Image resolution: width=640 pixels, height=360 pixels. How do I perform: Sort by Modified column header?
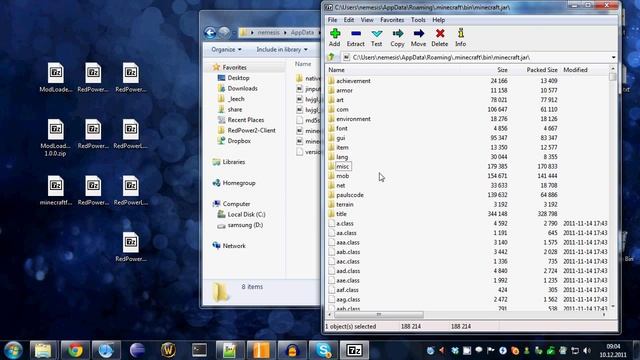pyautogui.click(x=575, y=70)
